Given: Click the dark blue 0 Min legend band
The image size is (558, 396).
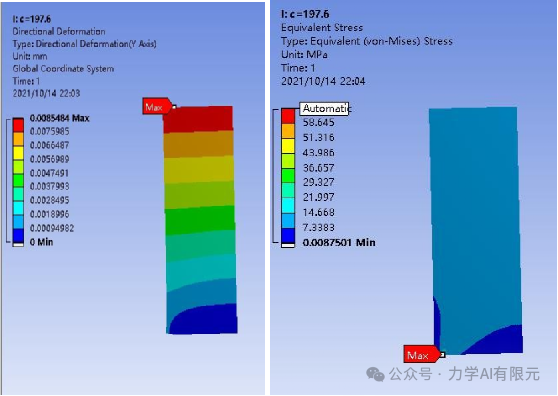Looking at the screenshot, I should (18, 236).
